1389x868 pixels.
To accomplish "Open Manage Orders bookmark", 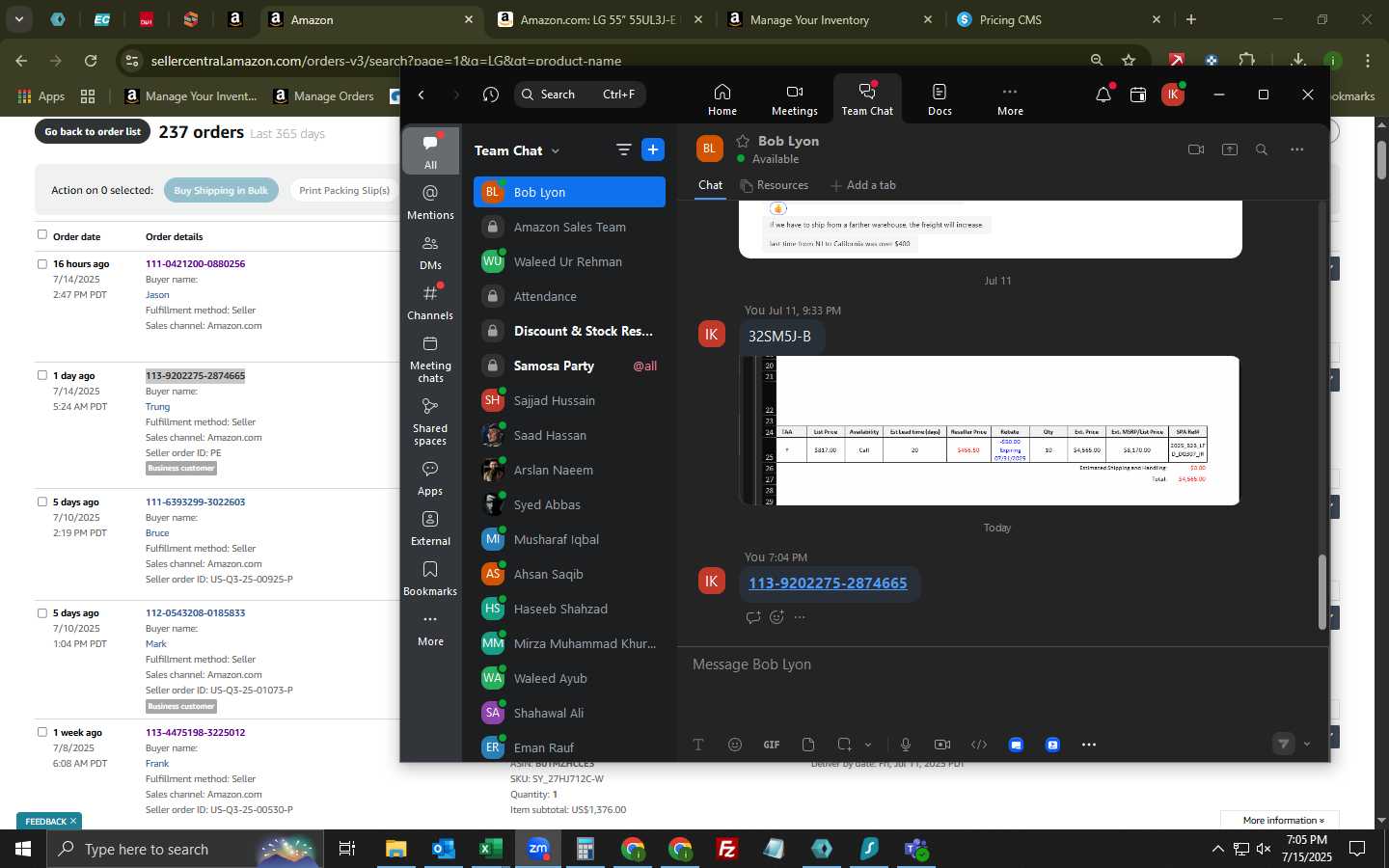I will pyautogui.click(x=323, y=95).
